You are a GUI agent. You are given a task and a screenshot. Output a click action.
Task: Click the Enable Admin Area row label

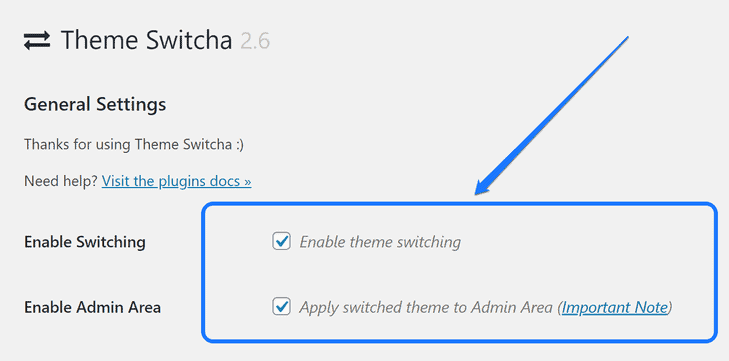point(92,308)
